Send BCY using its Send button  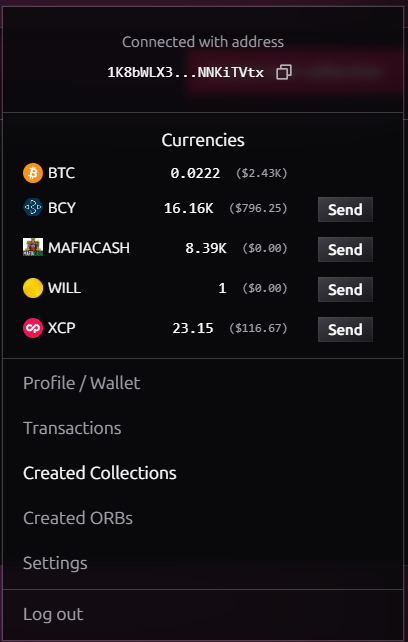tap(345, 210)
